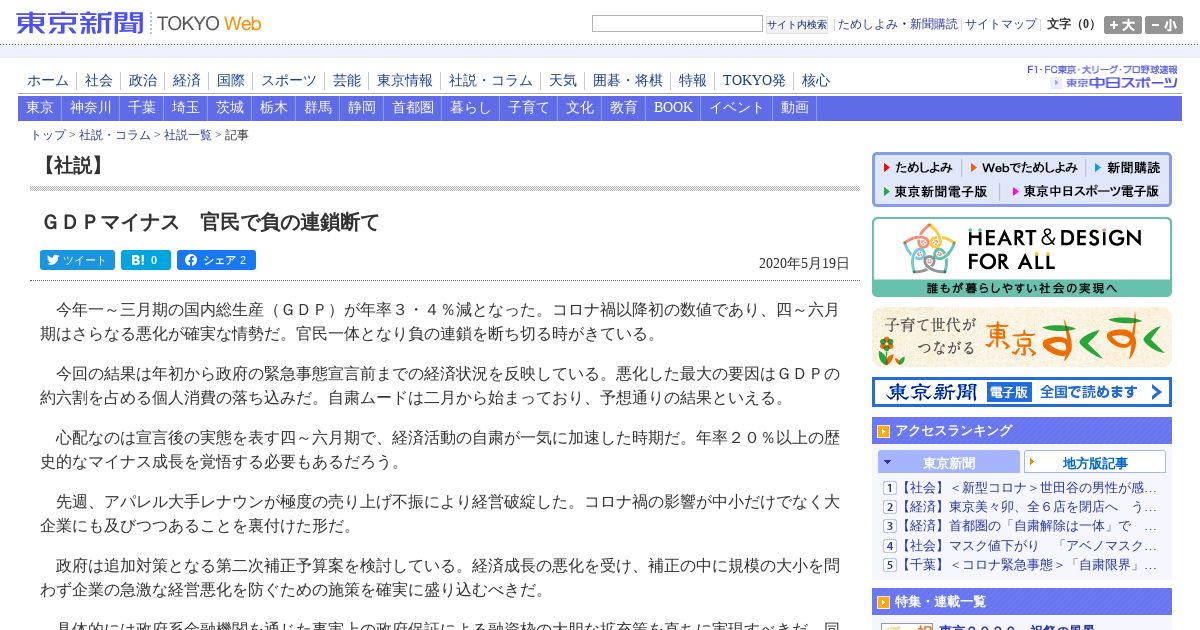Screen dimensions: 1200x630
Task: Click the Tokyo Shimbun TOKYO Web logo
Action: [x=139, y=23]
